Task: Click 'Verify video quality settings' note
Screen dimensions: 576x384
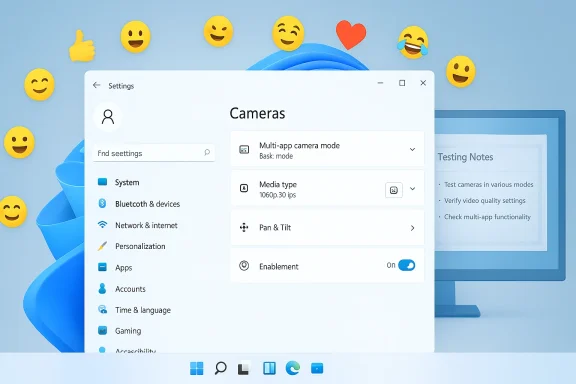Action: (x=485, y=201)
